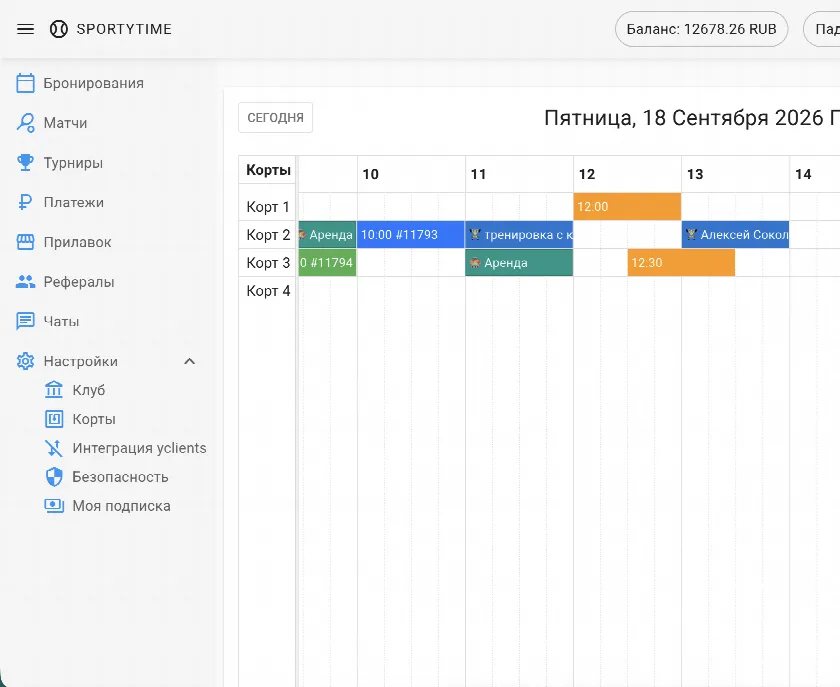This screenshot has height=687, width=840.
Task: Click the SPORTYTIME brand name
Action: click(x=124, y=29)
